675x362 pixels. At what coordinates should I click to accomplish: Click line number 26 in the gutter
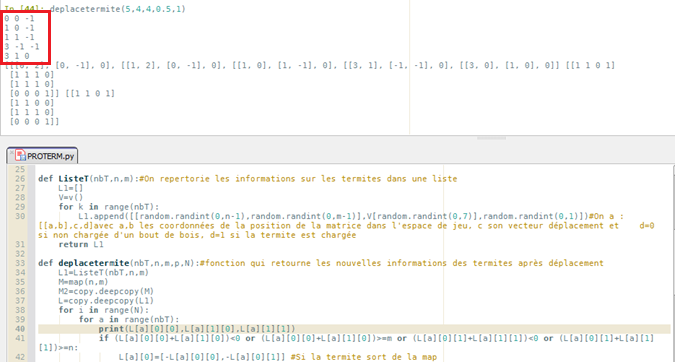click(20, 179)
